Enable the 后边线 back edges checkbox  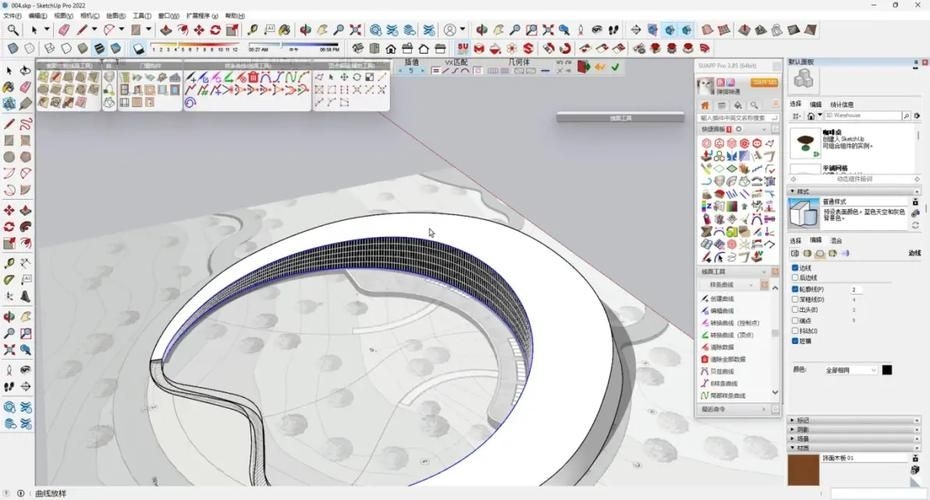click(x=795, y=278)
